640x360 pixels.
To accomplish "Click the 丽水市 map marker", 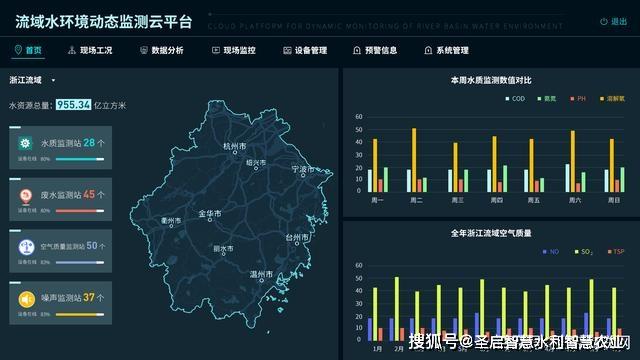I will (224, 254).
